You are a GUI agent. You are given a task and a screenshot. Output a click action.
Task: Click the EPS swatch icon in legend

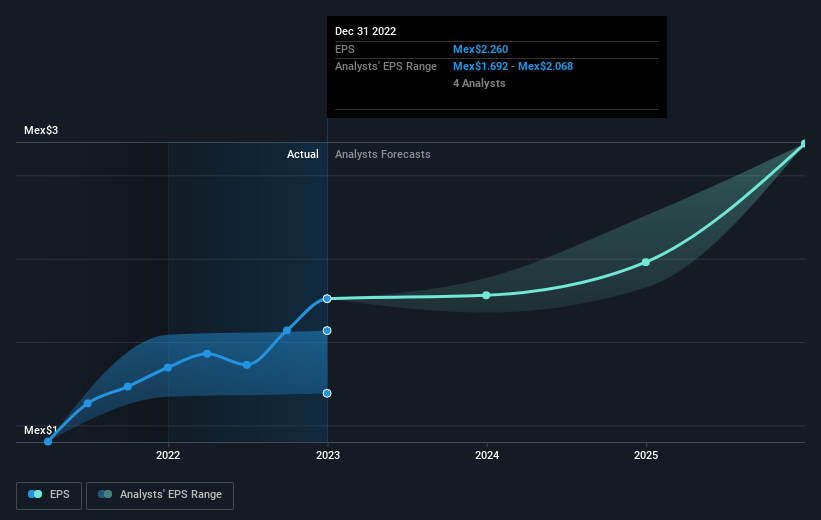35,494
